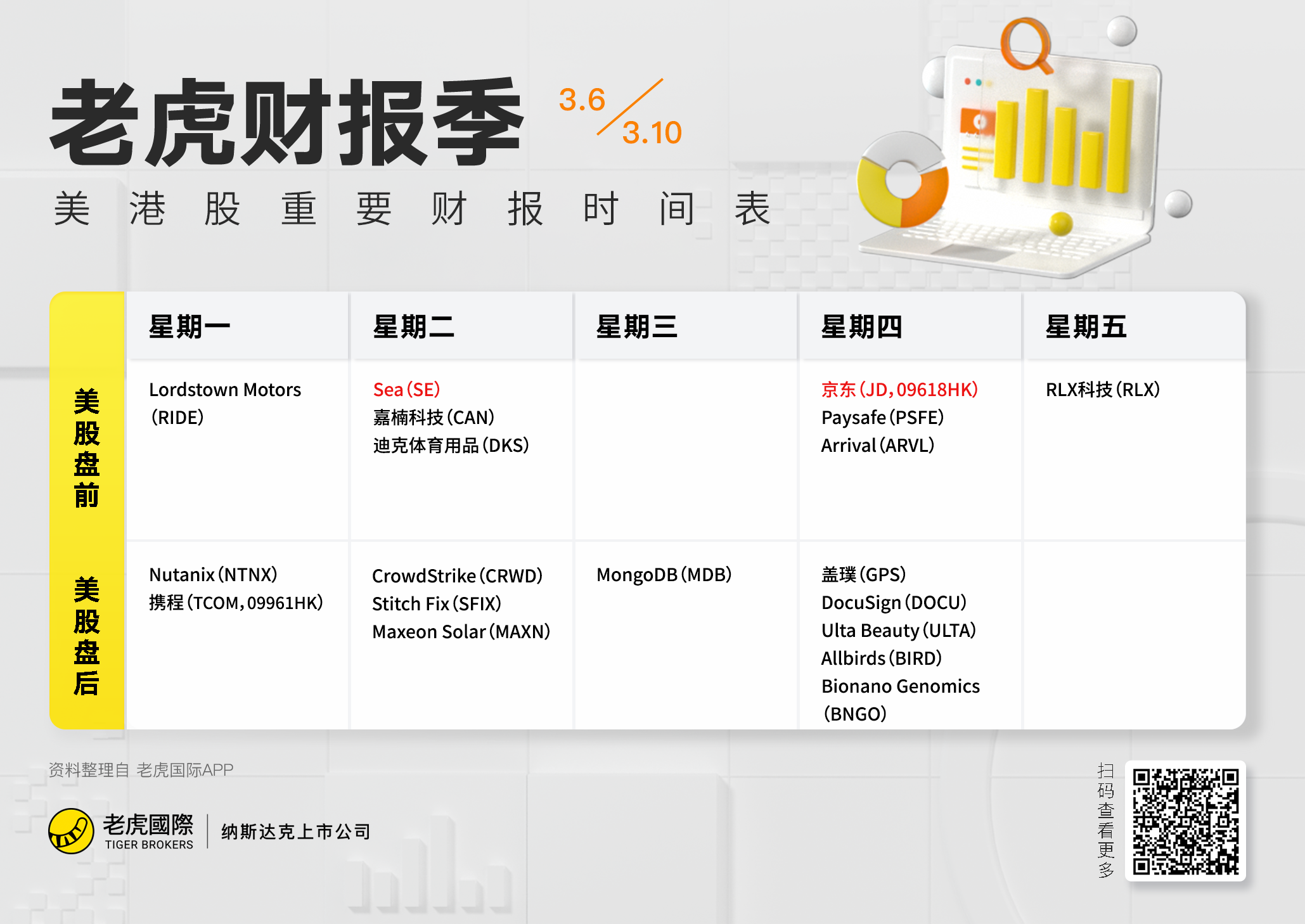Click Lordstown Motors (RIDE) entry

[x=225, y=403]
